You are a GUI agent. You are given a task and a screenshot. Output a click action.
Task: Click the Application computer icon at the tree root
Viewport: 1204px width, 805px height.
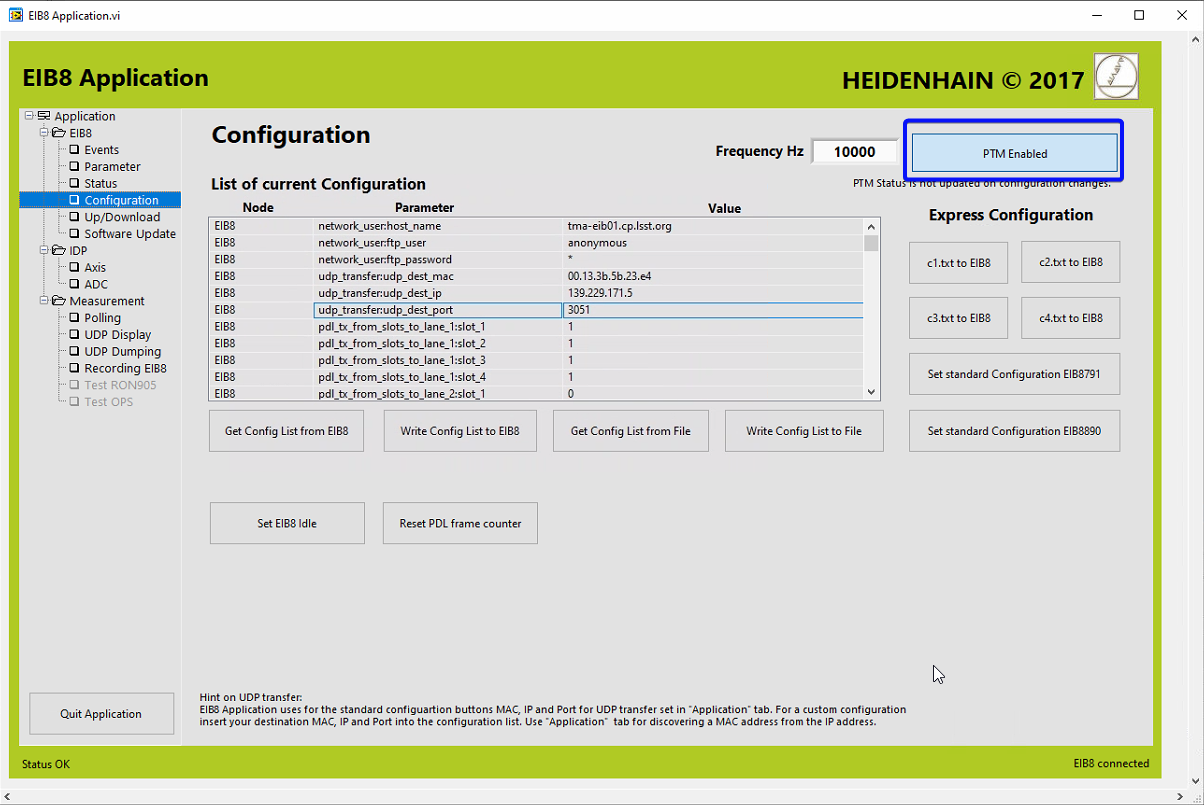(44, 116)
